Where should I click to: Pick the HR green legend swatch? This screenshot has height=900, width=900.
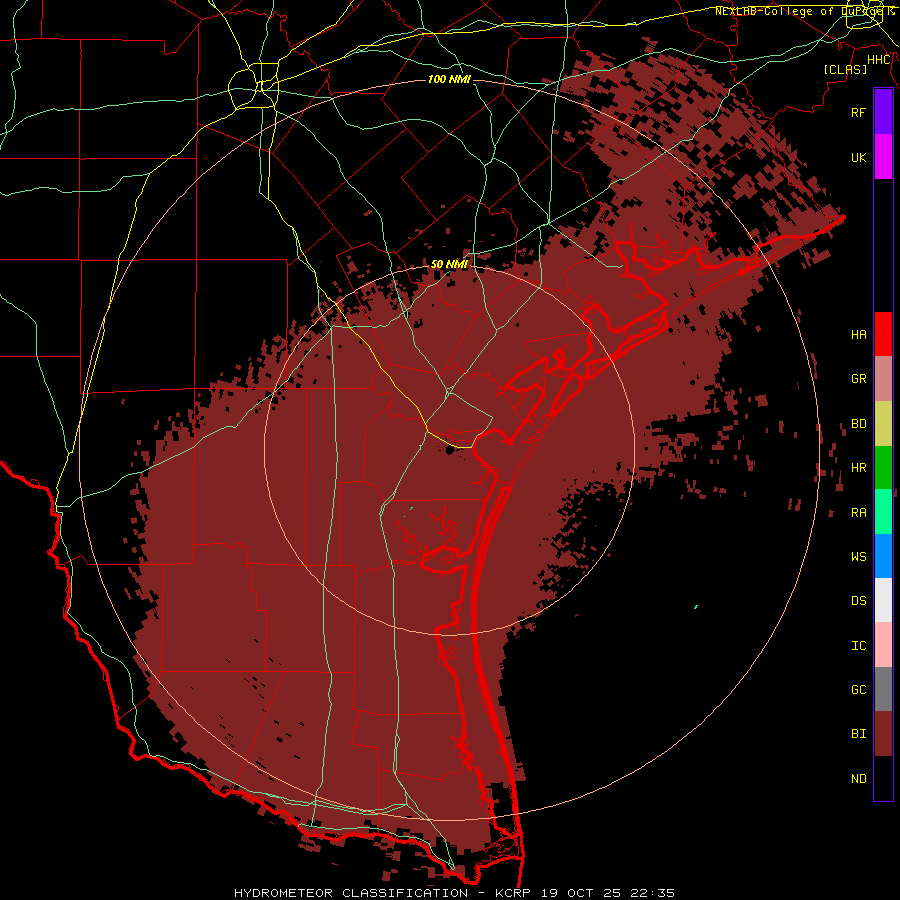pos(883,468)
